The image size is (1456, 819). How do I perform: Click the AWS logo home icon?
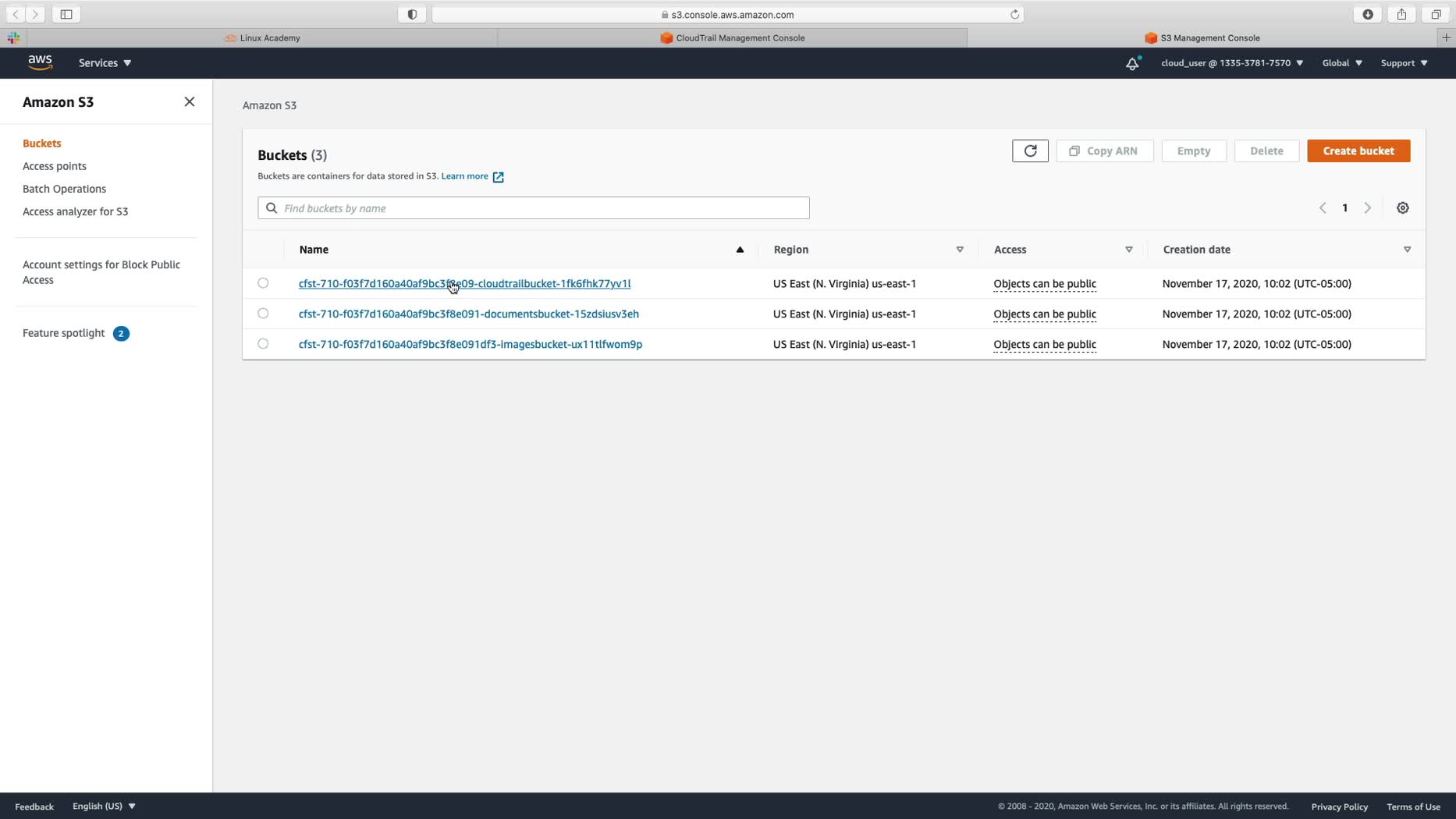pyautogui.click(x=40, y=62)
